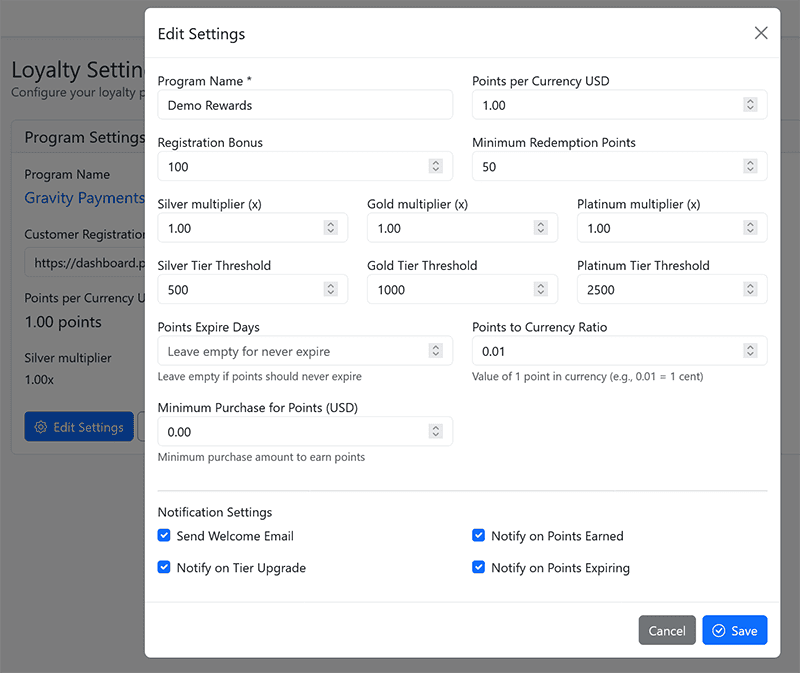
Task: Click the '1.00x' Silver multiplier value in background
Action: [x=39, y=380]
